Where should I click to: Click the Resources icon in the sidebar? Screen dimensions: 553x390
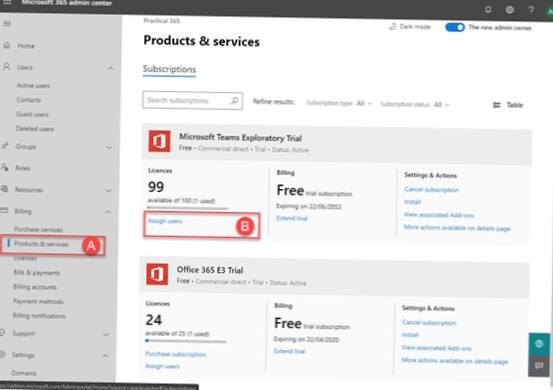pos(4,189)
